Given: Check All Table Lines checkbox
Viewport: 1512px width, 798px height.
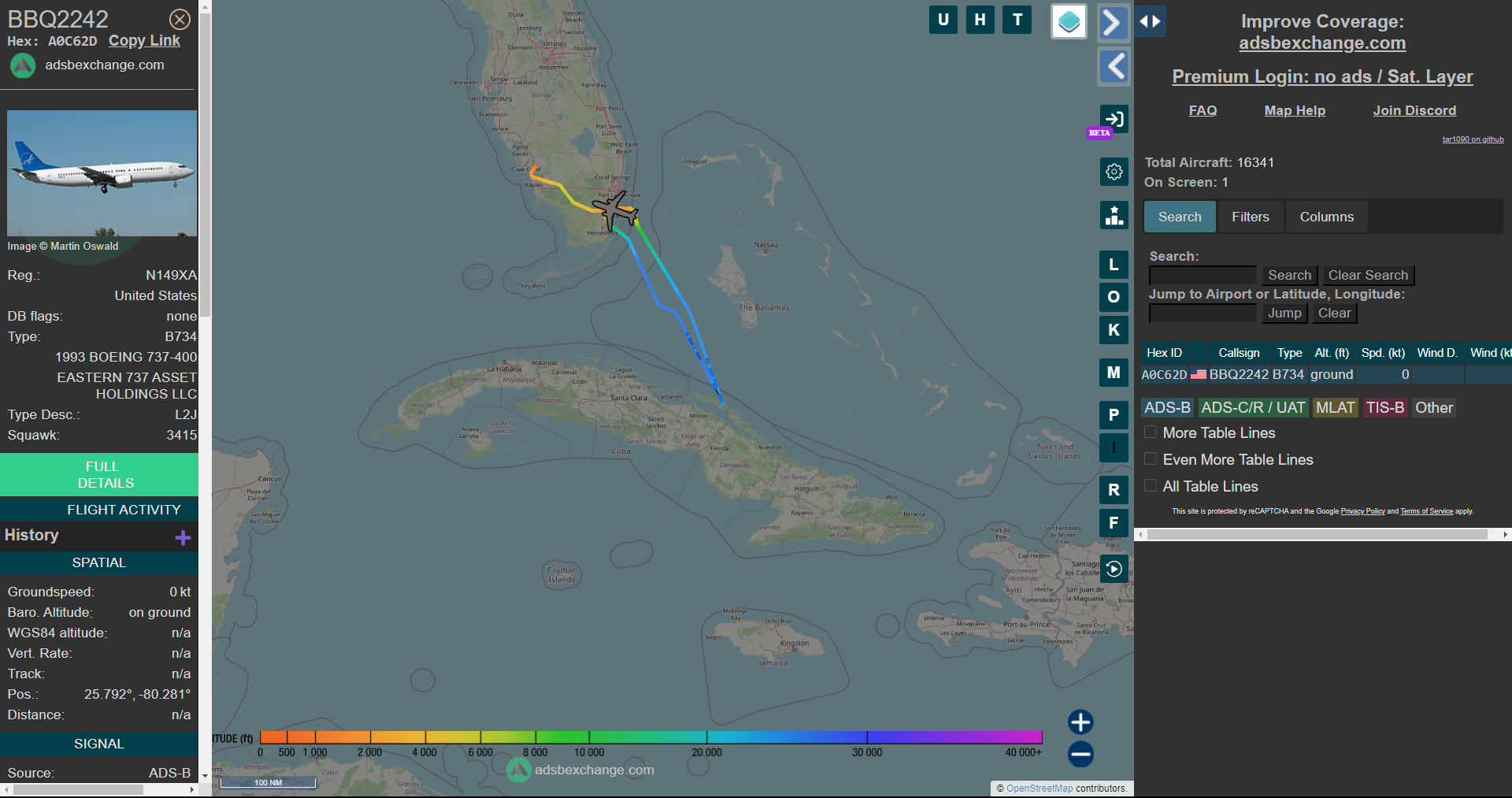Looking at the screenshot, I should point(1151,486).
